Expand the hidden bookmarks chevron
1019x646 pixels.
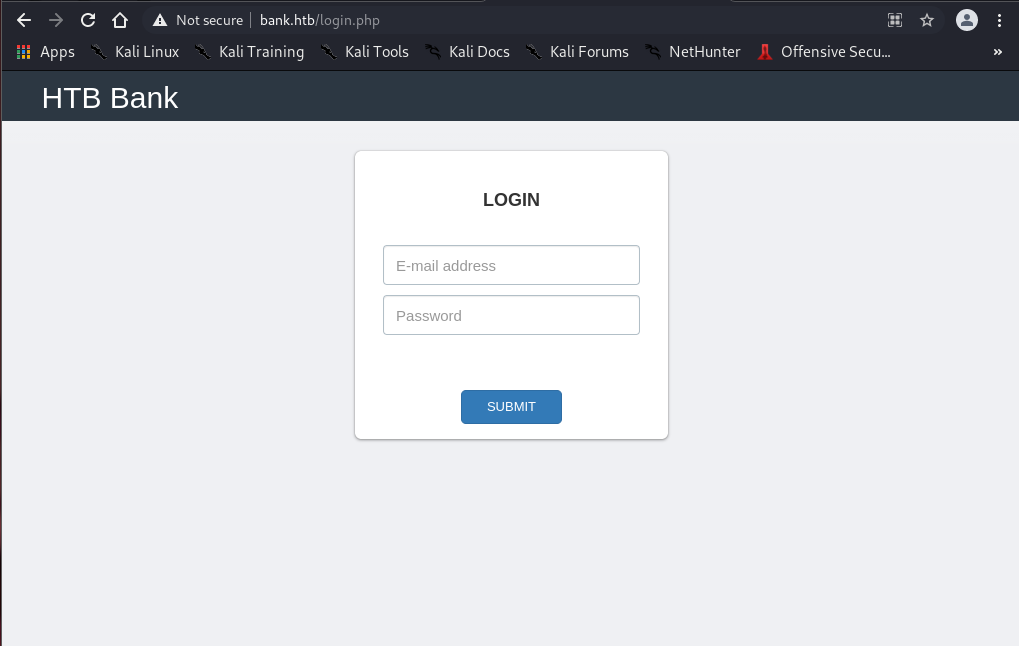[997, 52]
